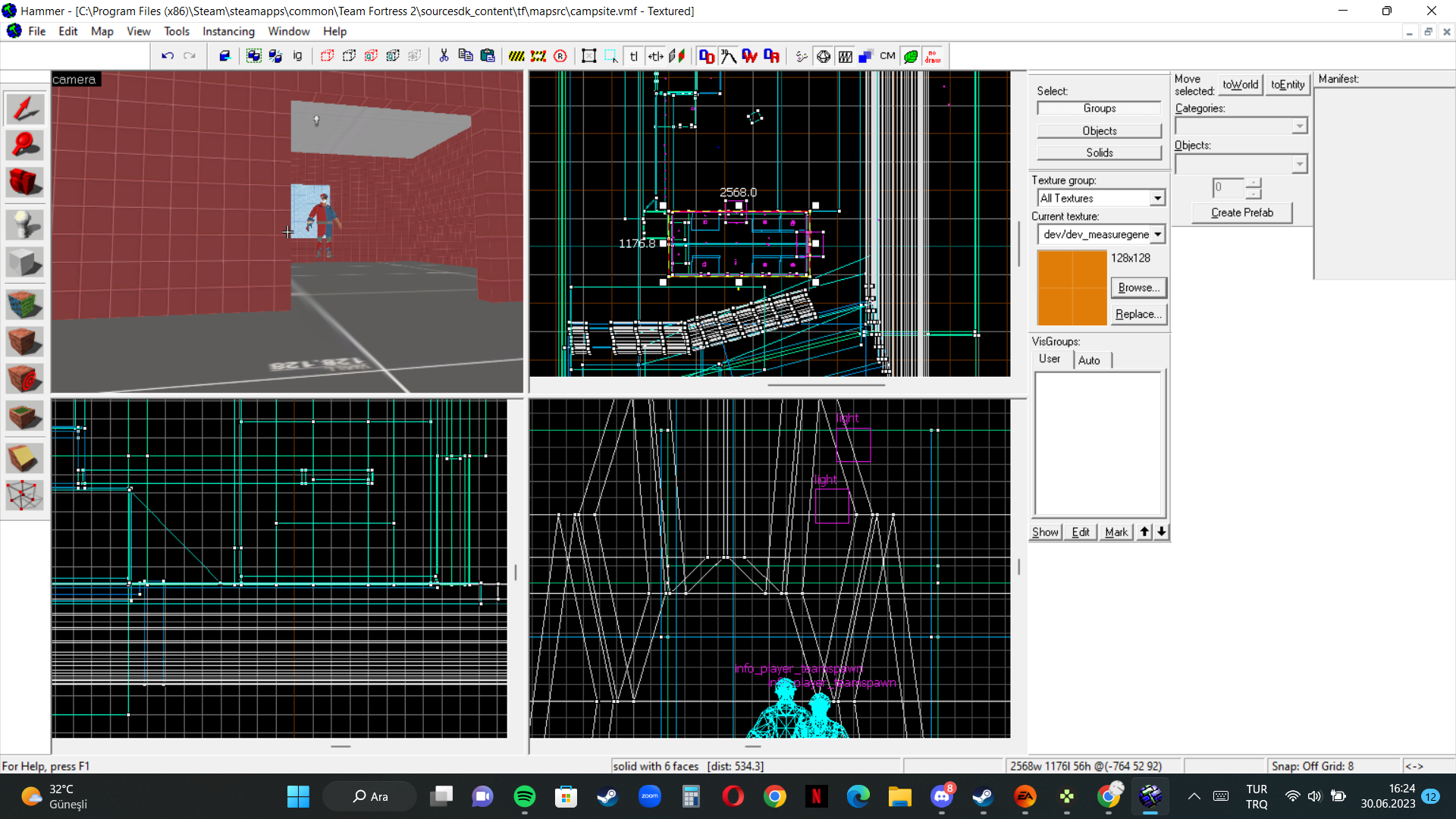
Task: Click the Cut scissors icon
Action: [444, 56]
